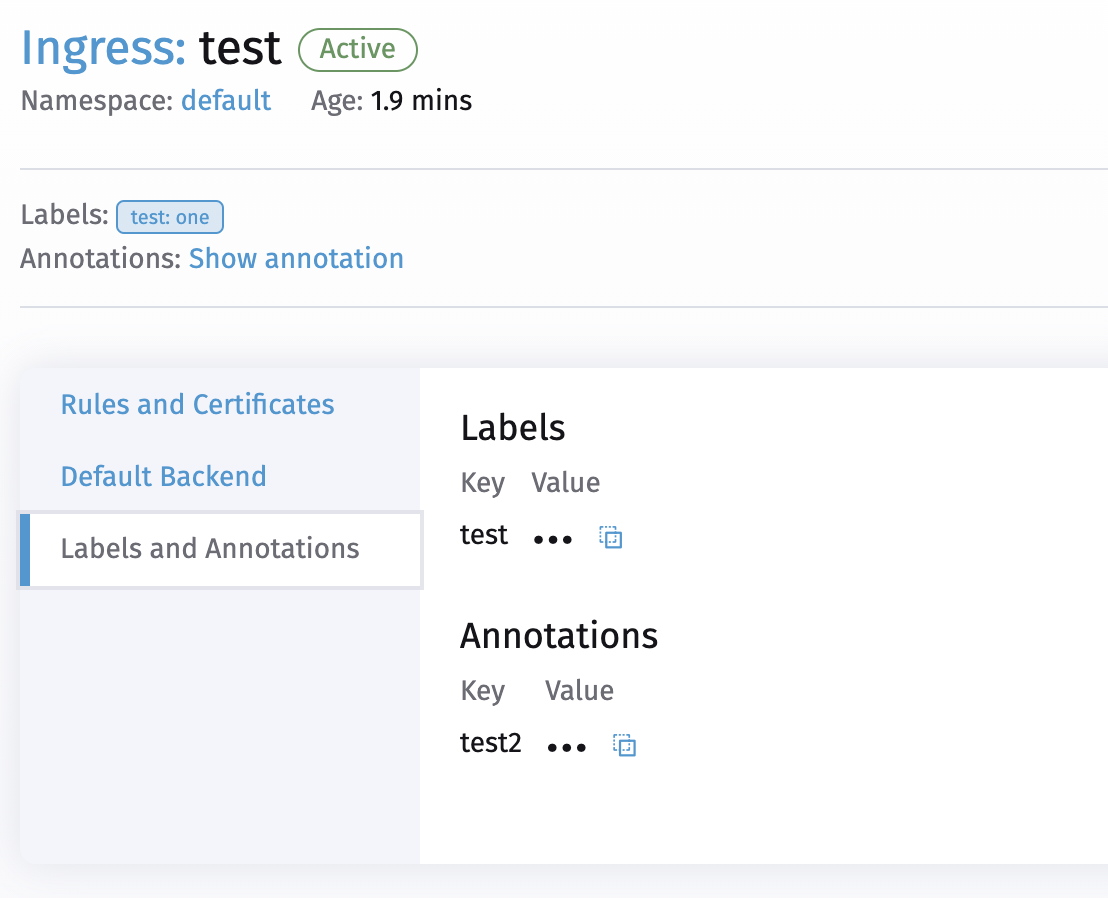The height and width of the screenshot is (898, 1108).
Task: Click the Value column header under Annotations
Action: [579, 690]
